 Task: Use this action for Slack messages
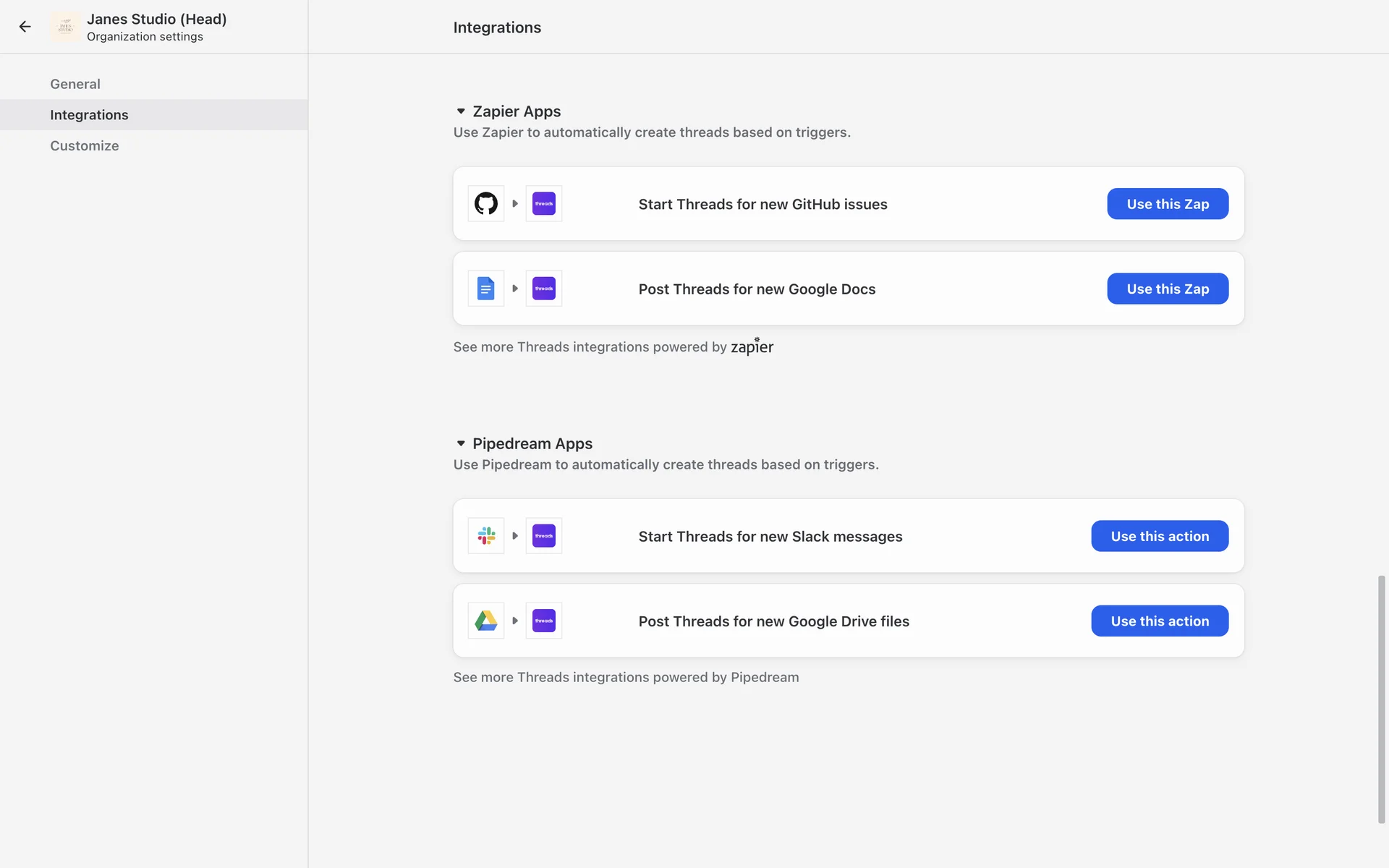click(1159, 536)
